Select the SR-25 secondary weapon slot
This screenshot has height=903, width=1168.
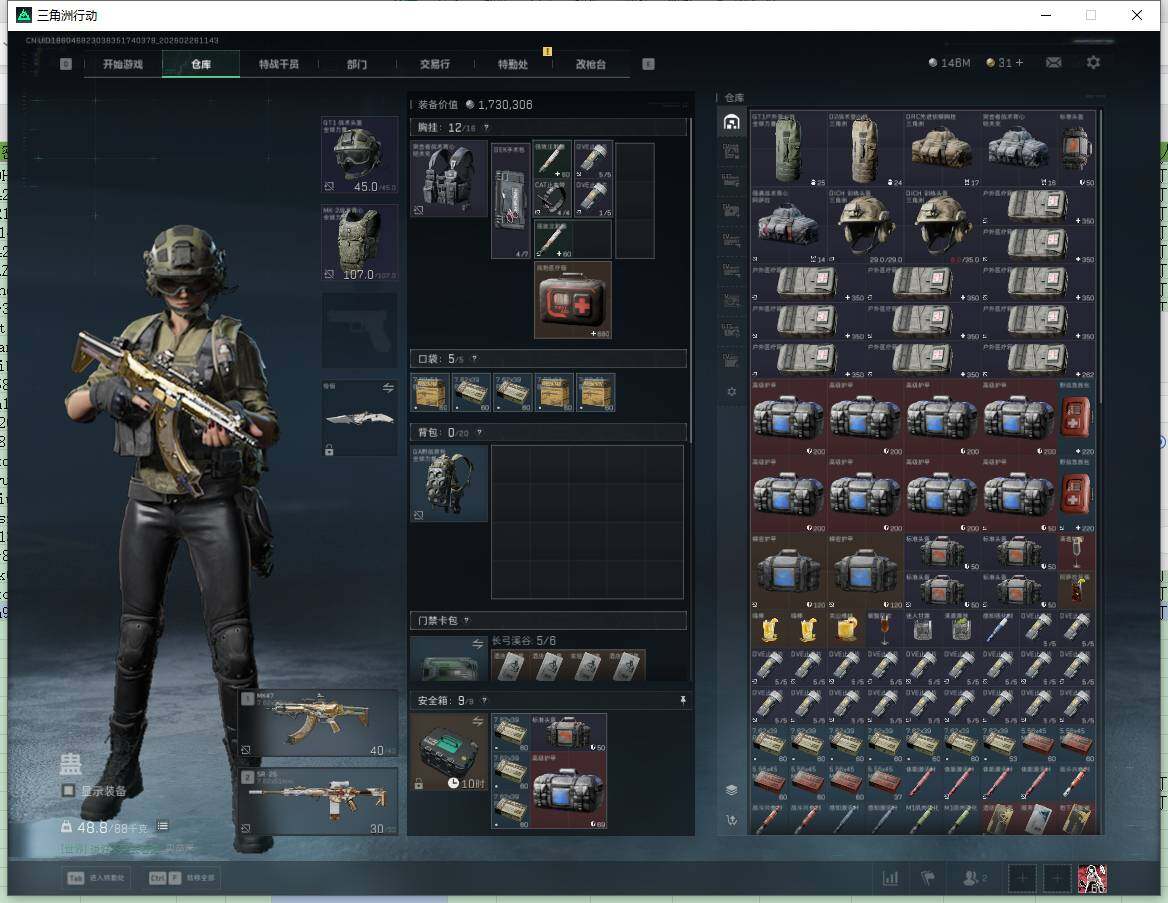click(x=318, y=802)
